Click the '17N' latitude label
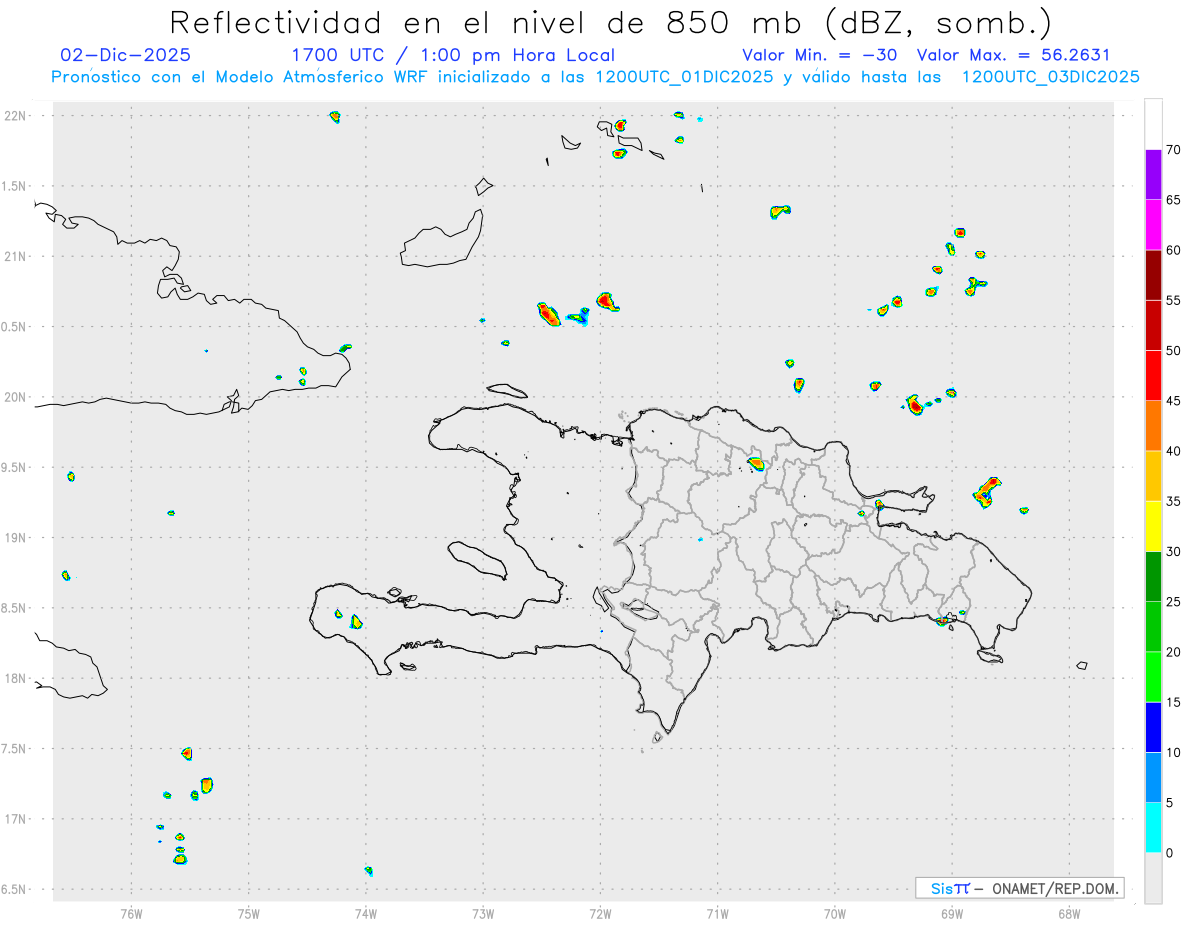The width and height of the screenshot is (1200, 927). 17,819
